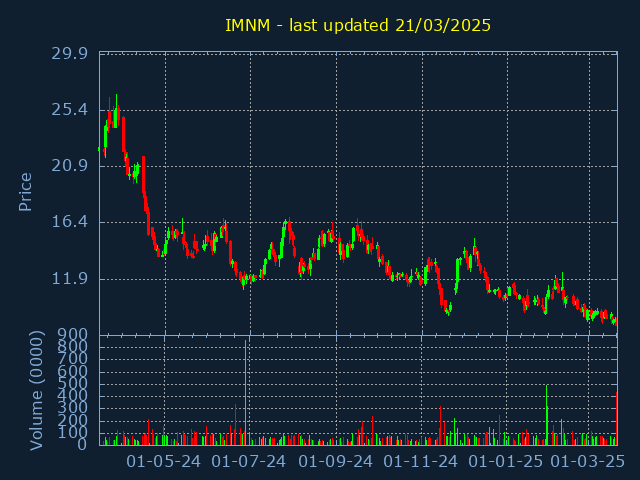Click the tallest green volume spike near 01-07-24
The image size is (640, 480).
coord(245,392)
